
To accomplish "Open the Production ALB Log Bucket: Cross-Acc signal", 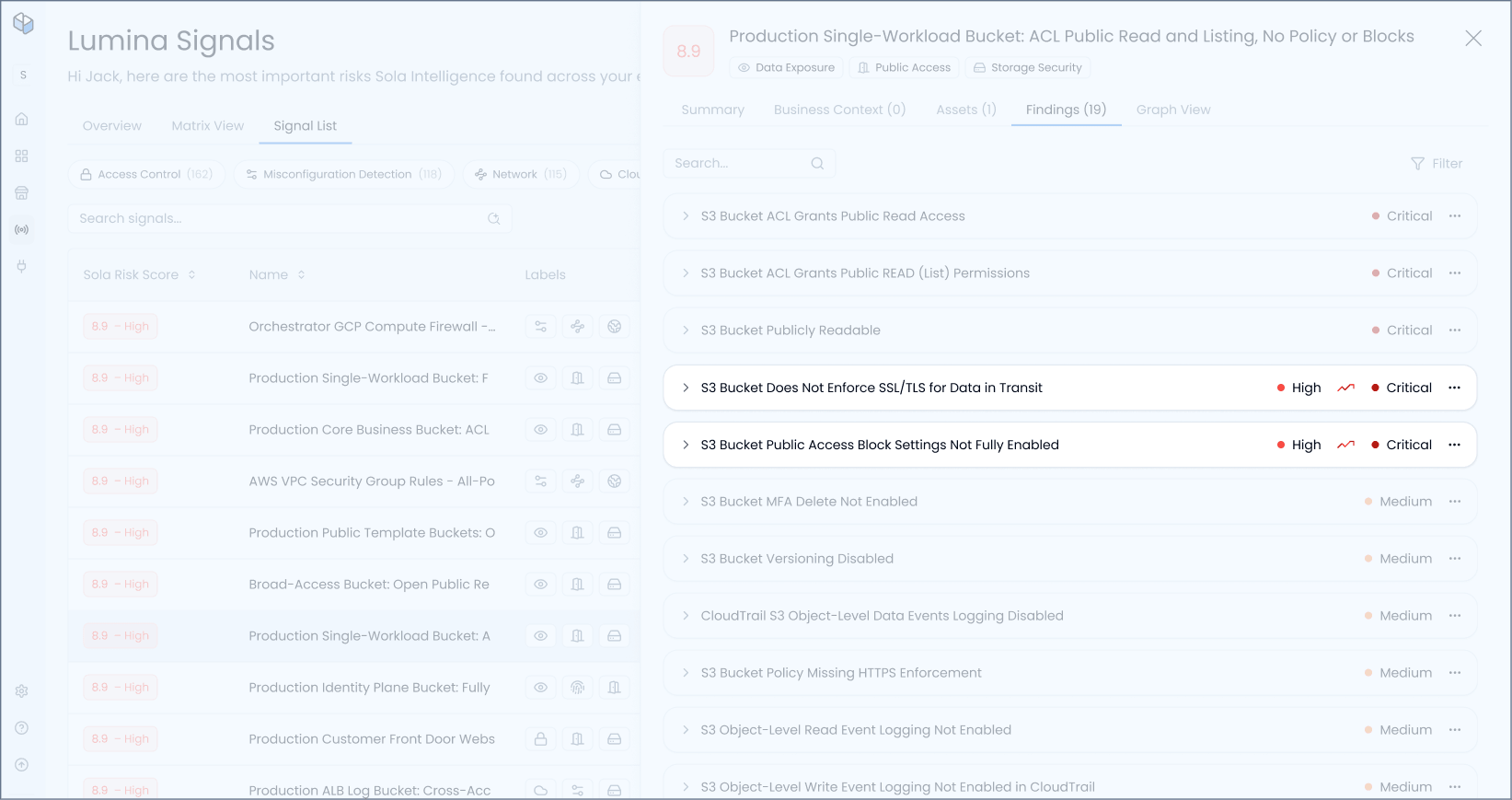I will pyautogui.click(x=370, y=791).
